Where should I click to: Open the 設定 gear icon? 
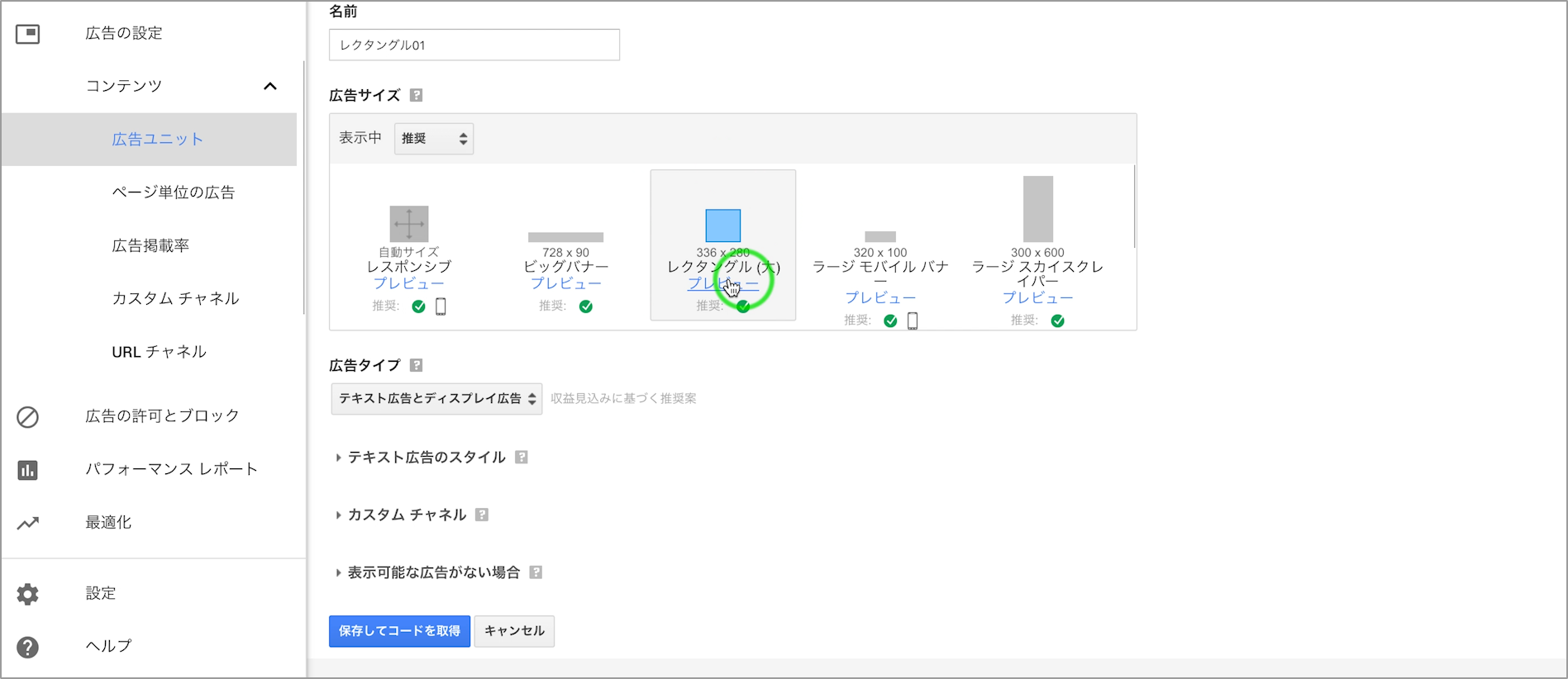[x=27, y=594]
